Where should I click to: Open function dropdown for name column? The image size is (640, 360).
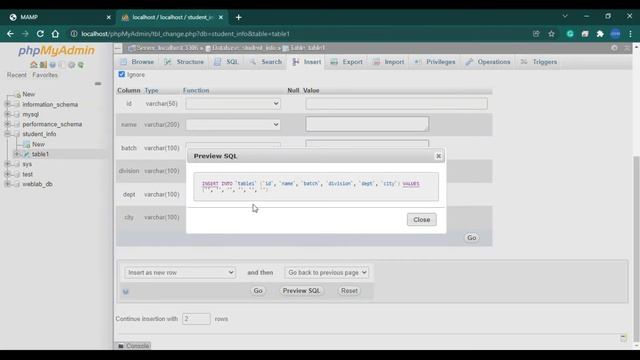(x=233, y=124)
